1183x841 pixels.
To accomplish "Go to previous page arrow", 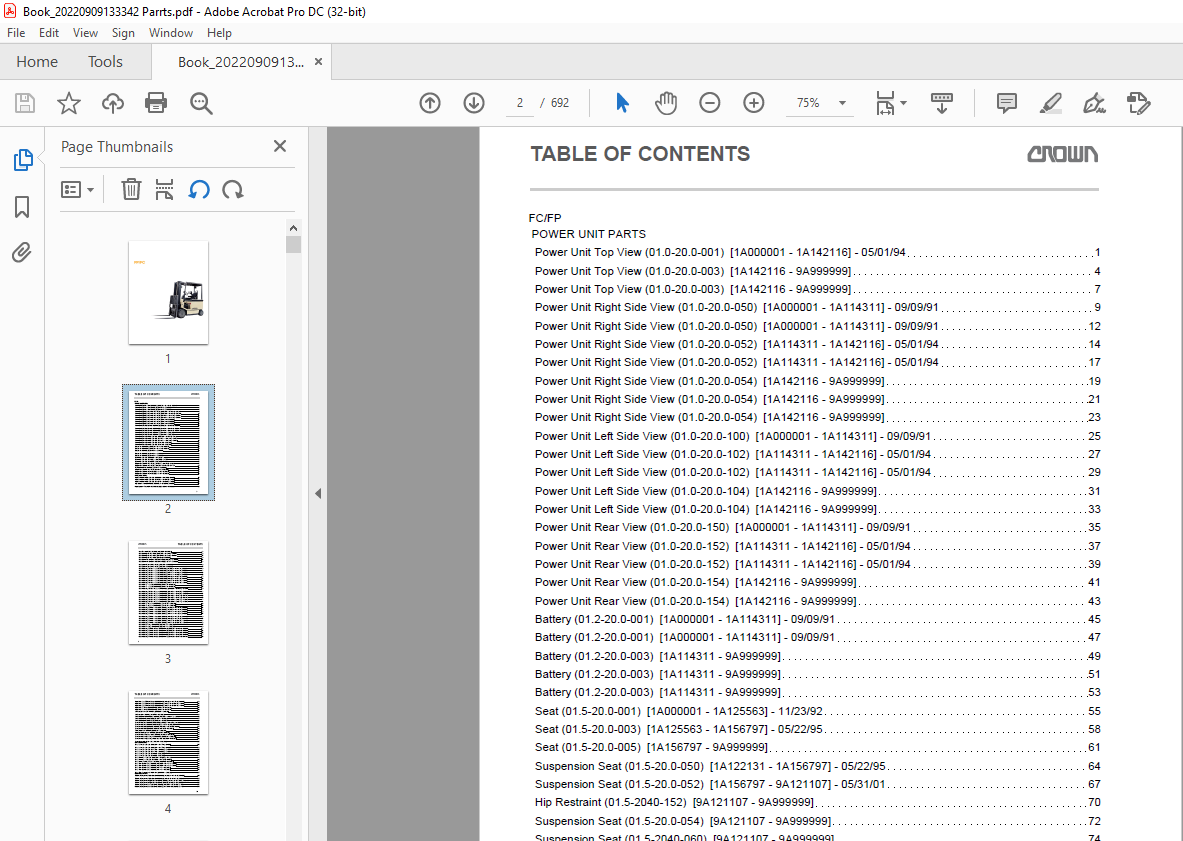I will pos(430,103).
